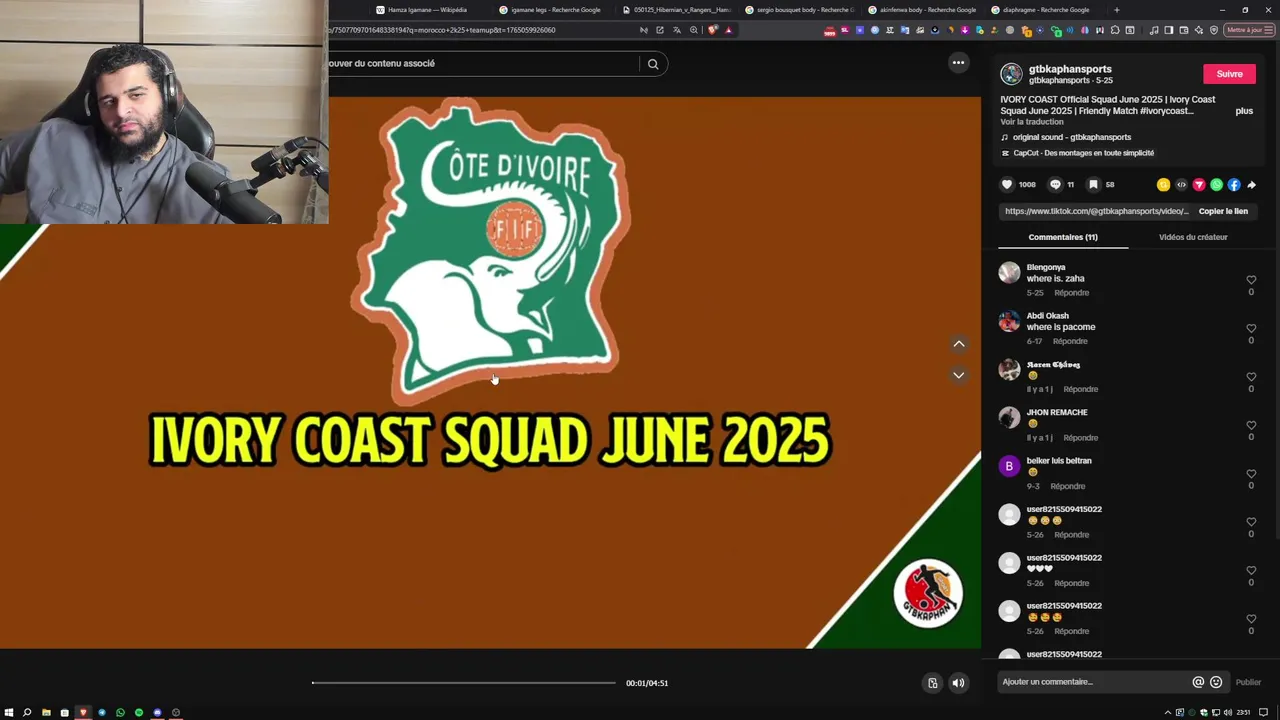1280x720 pixels.
Task: Click Voir la traduction link
Action: coord(1032,122)
